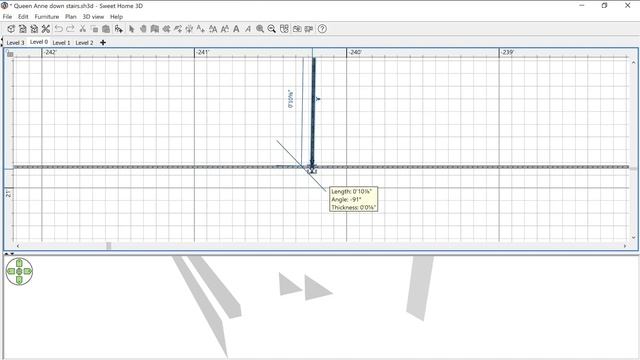Toggle bold text style
Viewport: 640px width, 360px height.
[x=236, y=29]
